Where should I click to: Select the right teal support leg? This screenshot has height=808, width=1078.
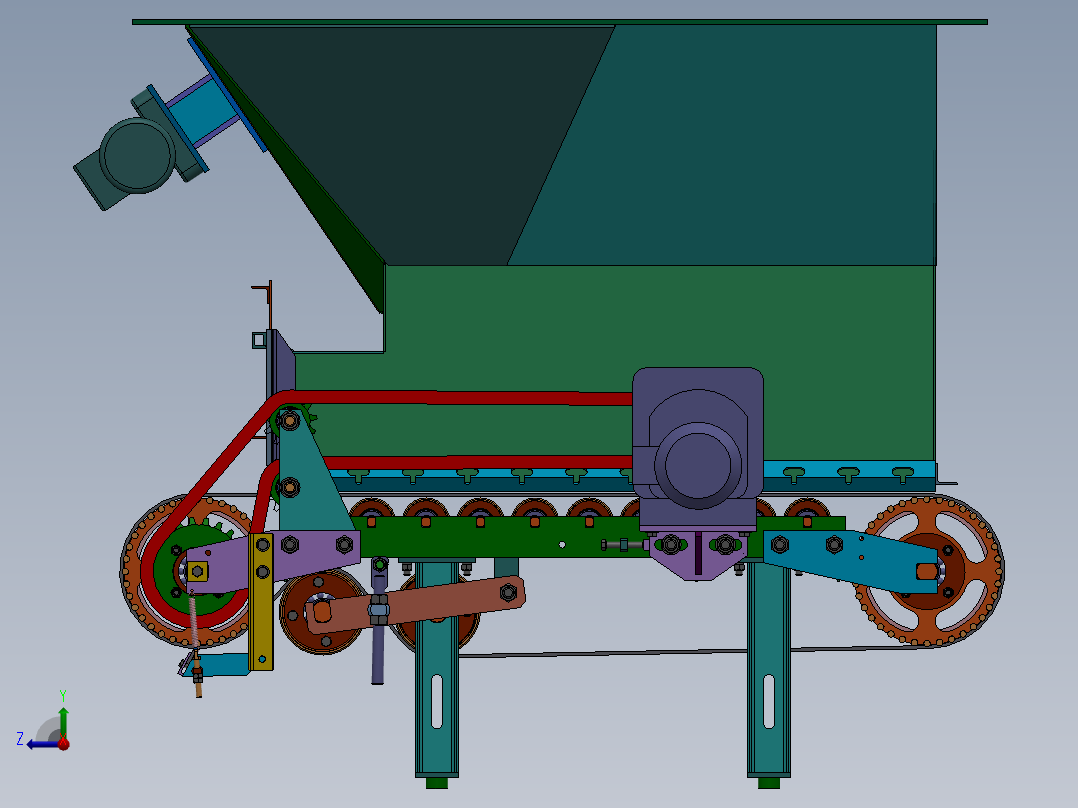tap(769, 668)
